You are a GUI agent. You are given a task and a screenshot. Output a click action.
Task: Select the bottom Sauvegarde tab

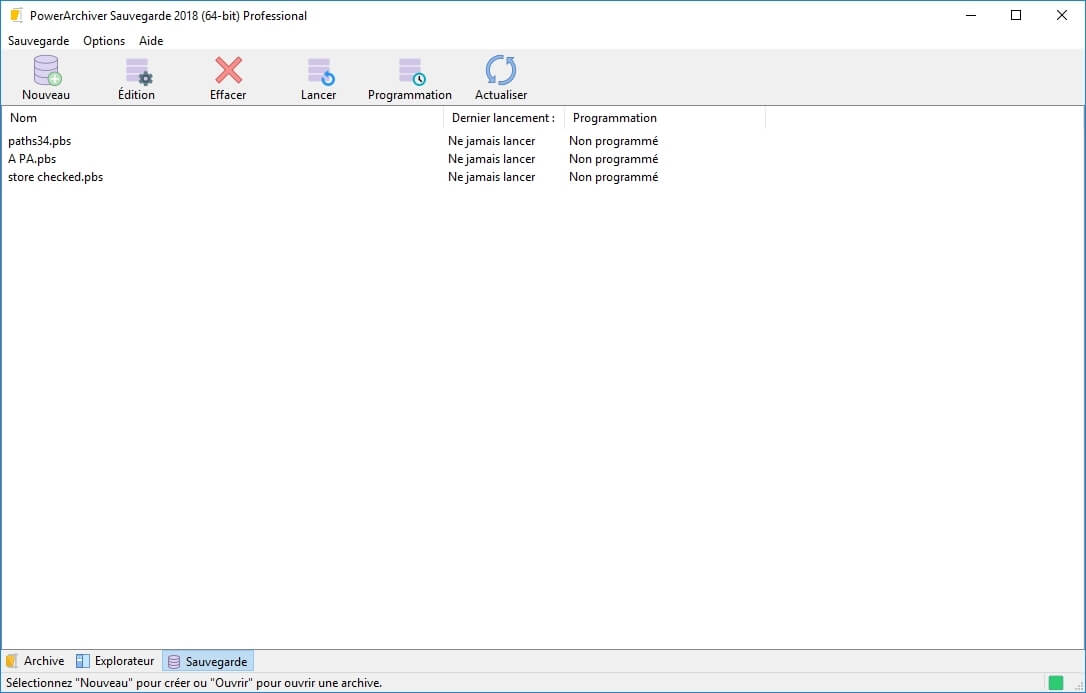tap(208, 661)
